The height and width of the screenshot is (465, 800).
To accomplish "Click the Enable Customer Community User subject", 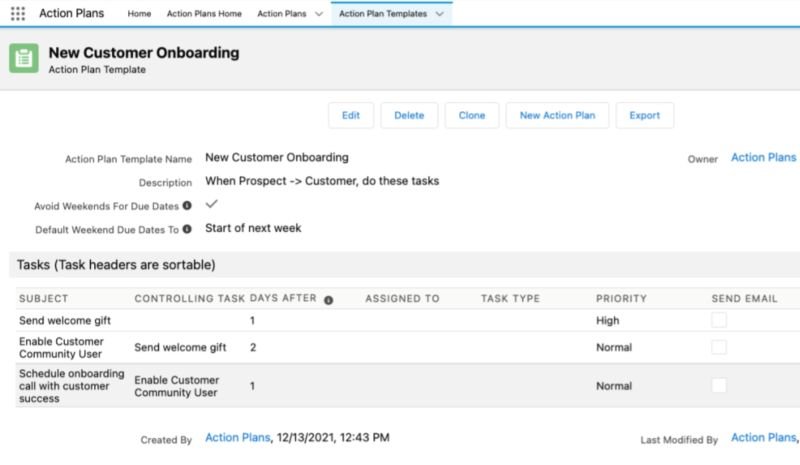I will tap(61, 348).
